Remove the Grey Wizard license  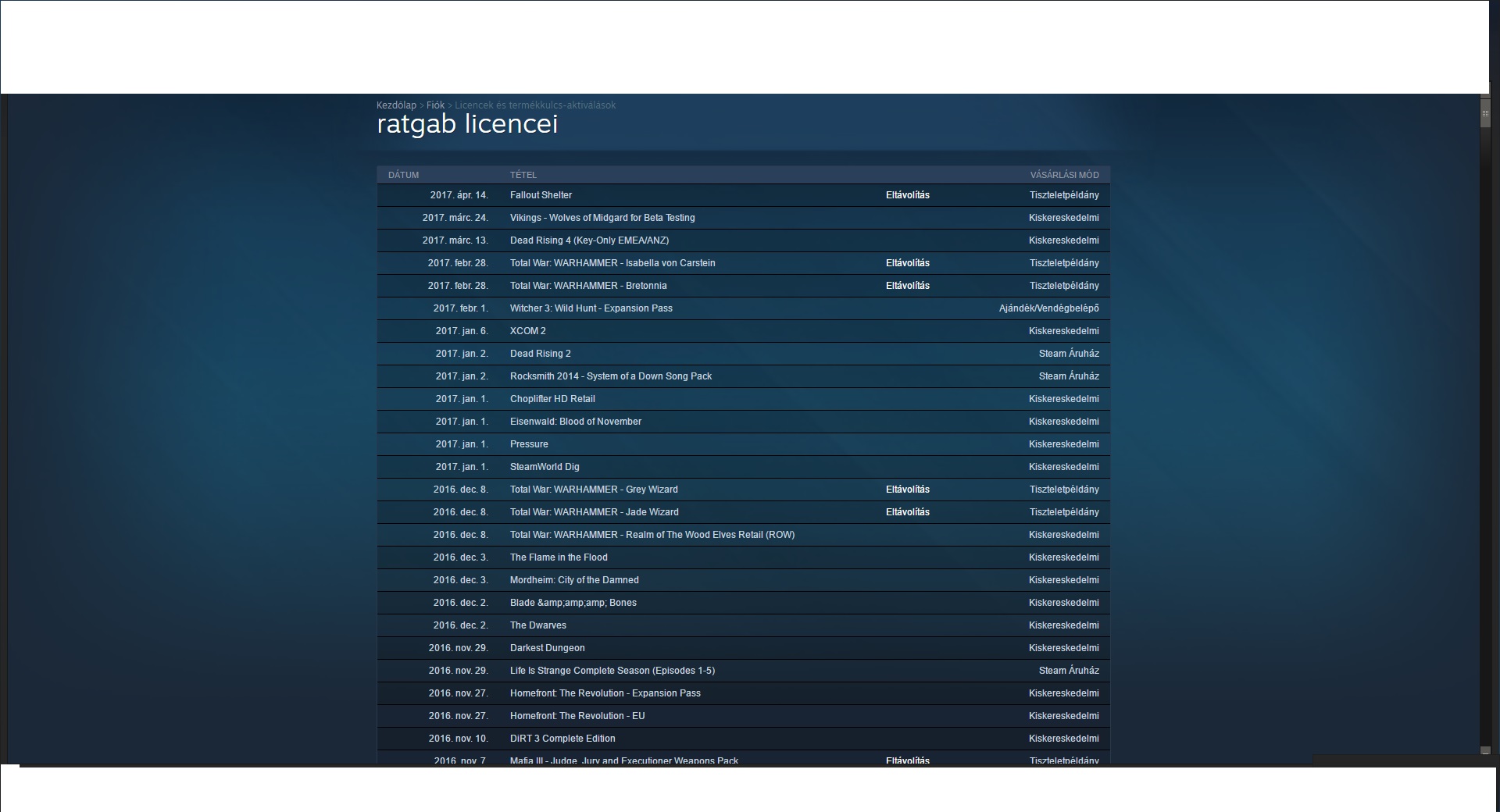point(908,490)
